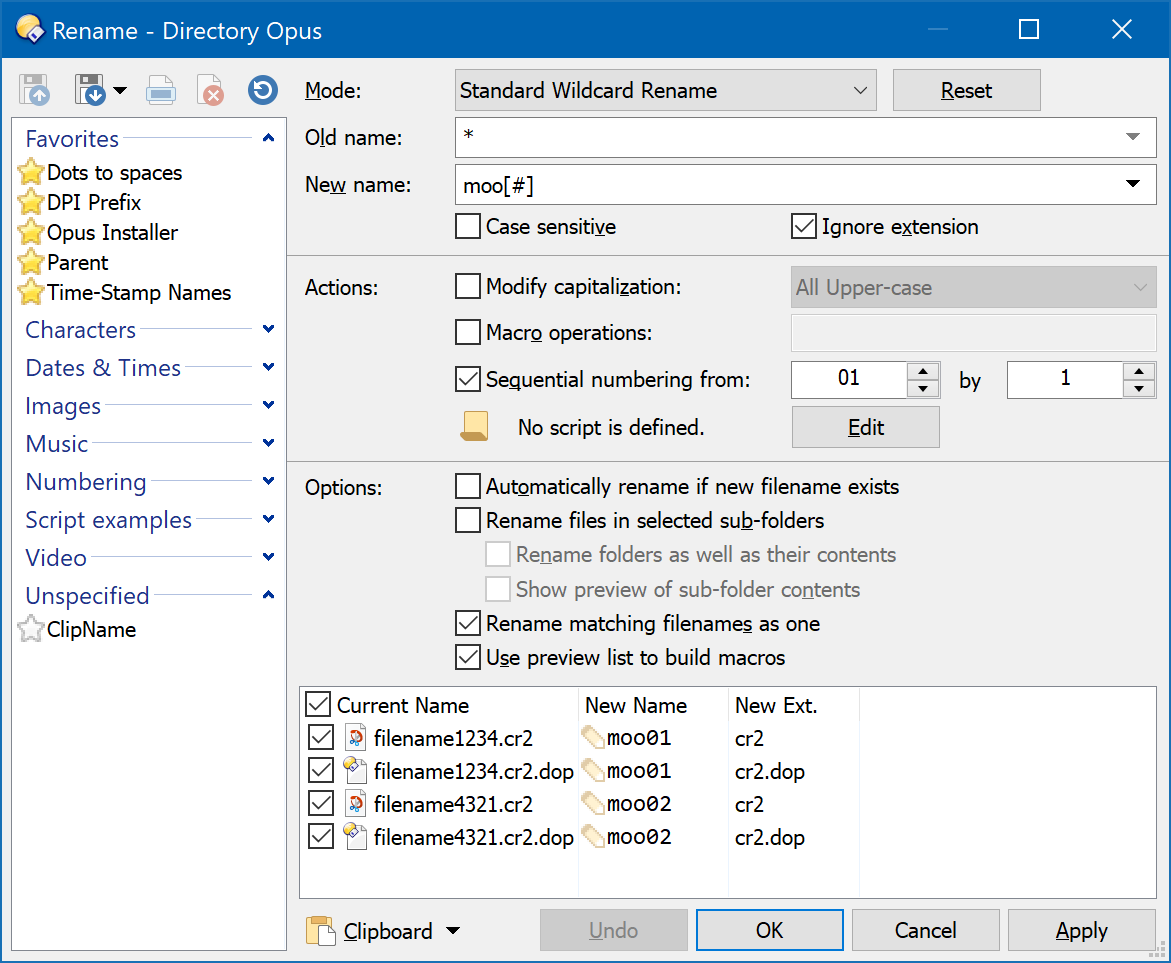Screen dimensions: 1171x963
Task: Open the Old name history dropdown
Action: coord(1133,137)
